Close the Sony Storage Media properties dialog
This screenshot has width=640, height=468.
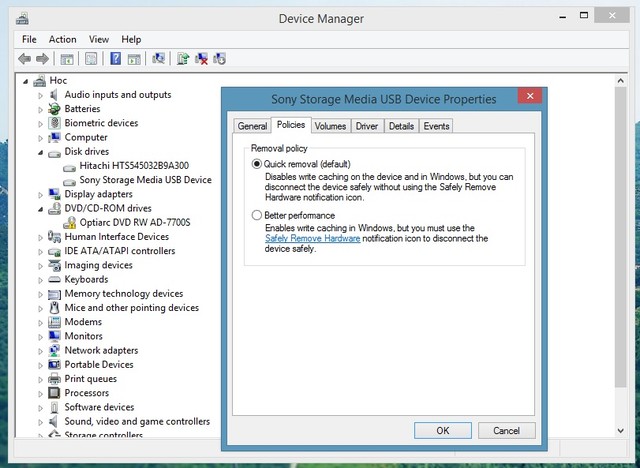(530, 96)
